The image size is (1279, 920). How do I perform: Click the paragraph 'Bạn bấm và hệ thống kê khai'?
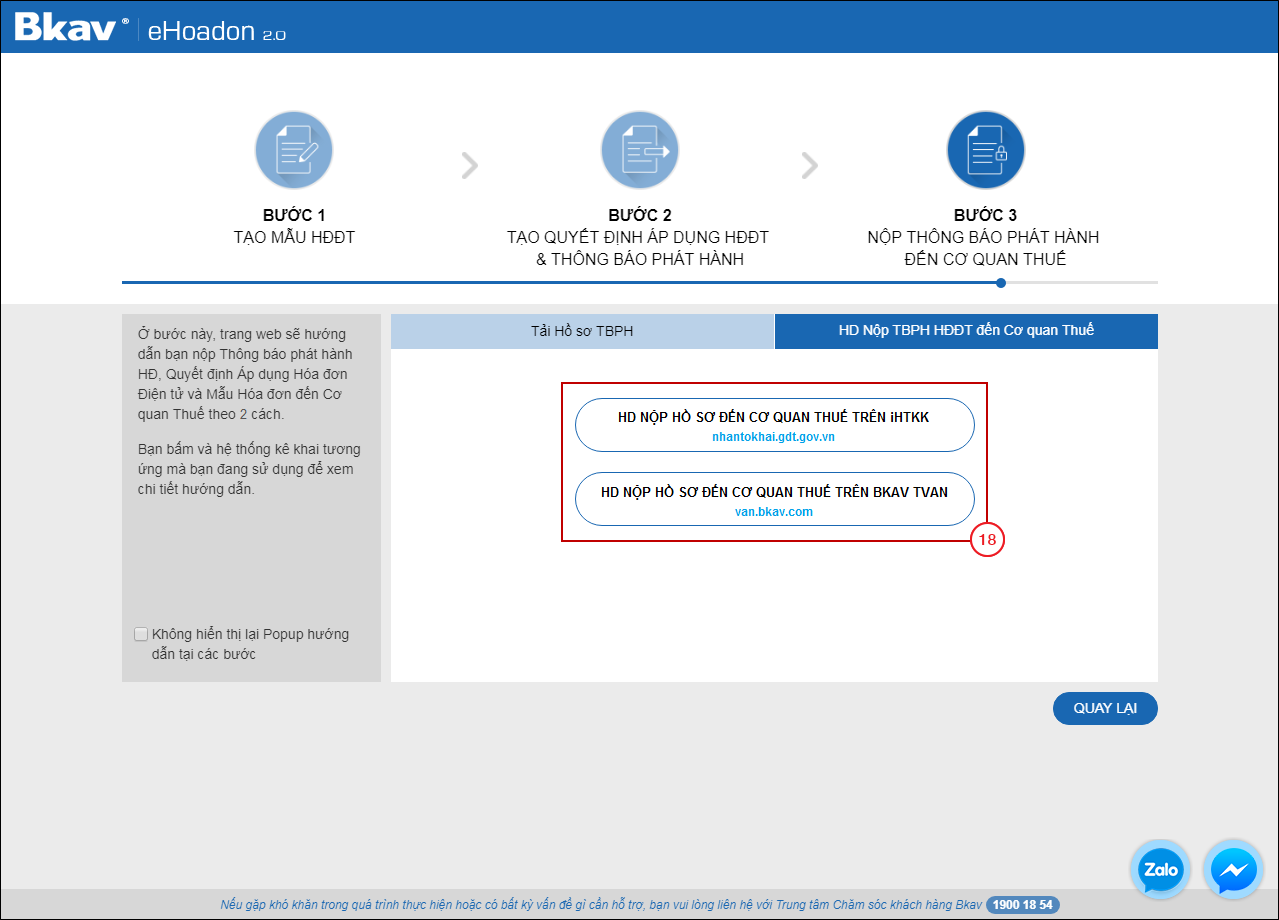249,469
